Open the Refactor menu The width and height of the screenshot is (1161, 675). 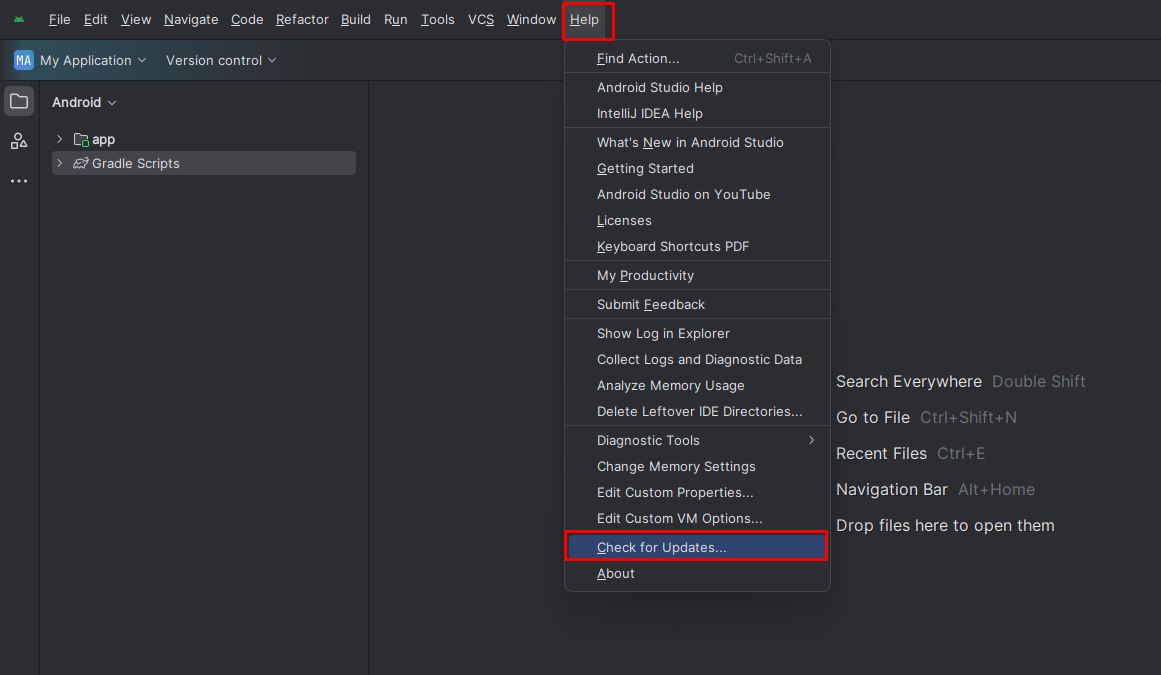click(x=302, y=19)
